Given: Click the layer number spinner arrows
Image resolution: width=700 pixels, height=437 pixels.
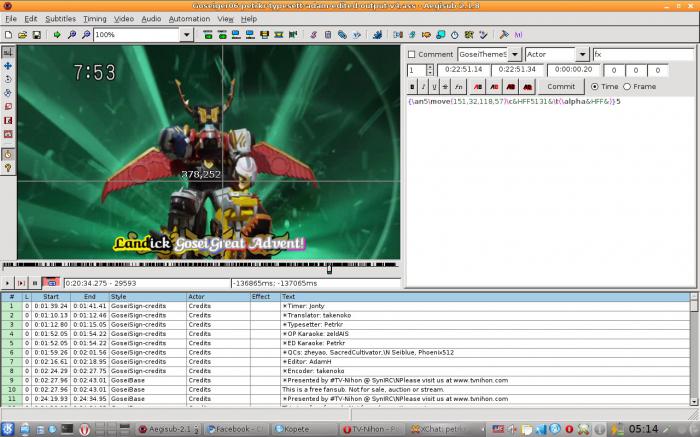Looking at the screenshot, I should 429,70.
